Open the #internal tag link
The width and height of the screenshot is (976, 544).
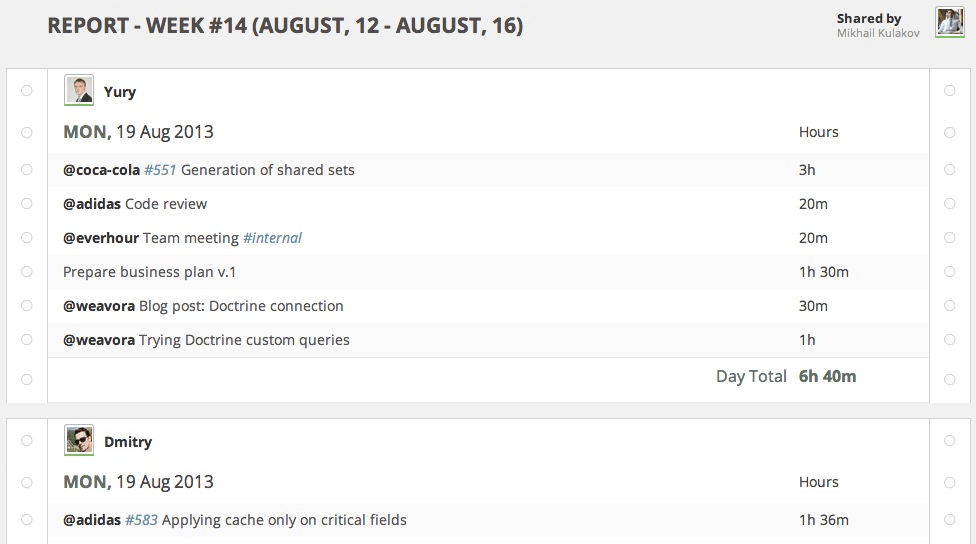pyautogui.click(x=272, y=238)
